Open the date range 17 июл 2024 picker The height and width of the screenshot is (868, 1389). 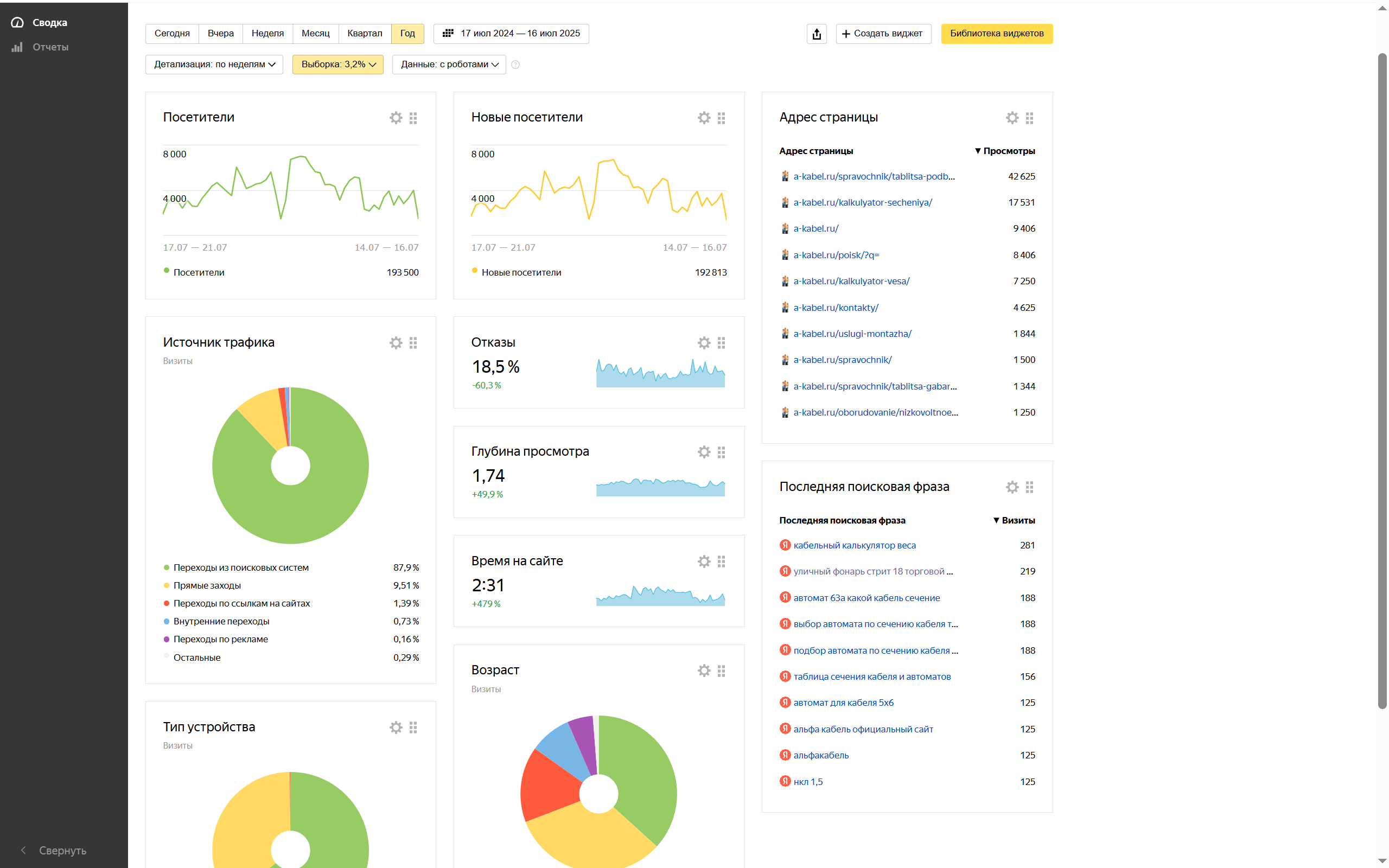[512, 33]
